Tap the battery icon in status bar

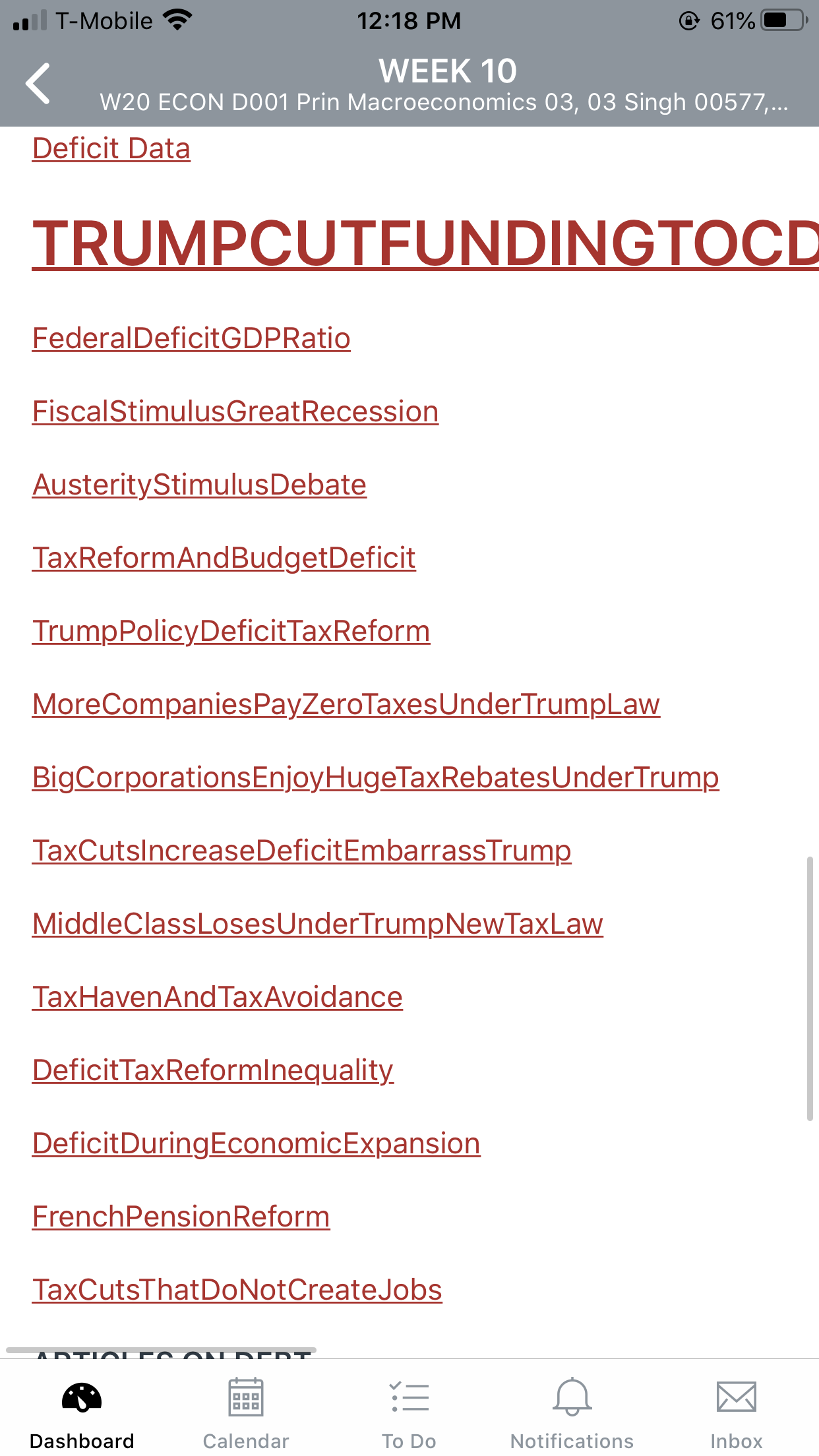click(784, 20)
